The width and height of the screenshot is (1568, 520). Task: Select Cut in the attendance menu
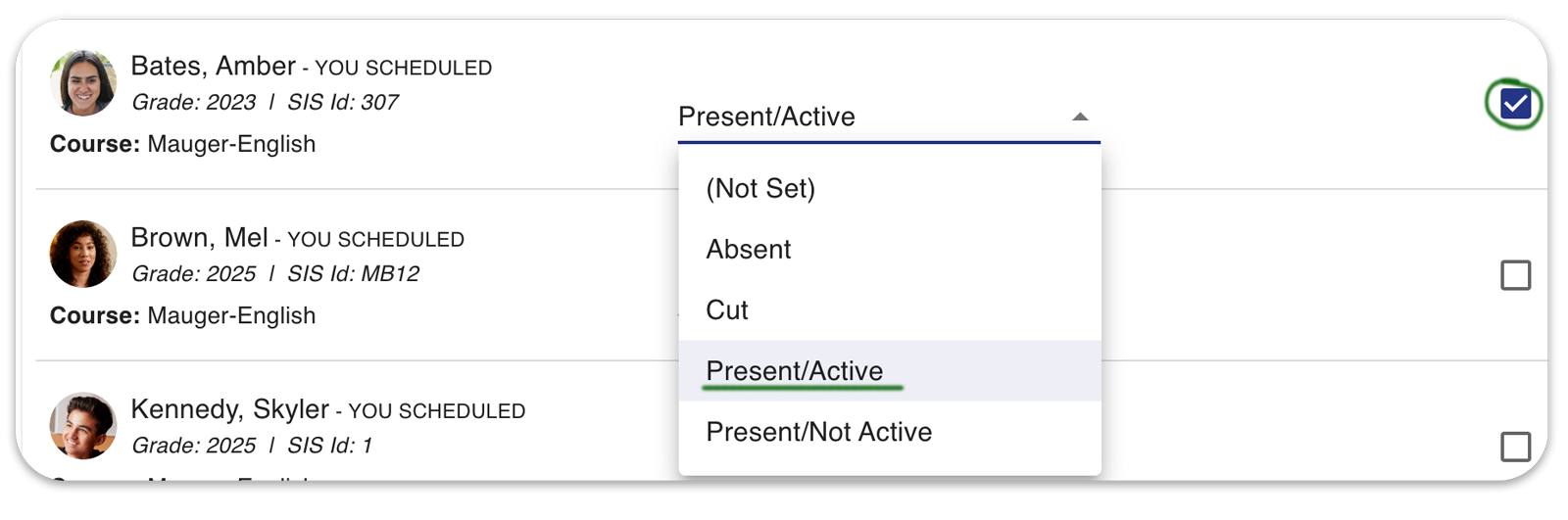coord(890,309)
